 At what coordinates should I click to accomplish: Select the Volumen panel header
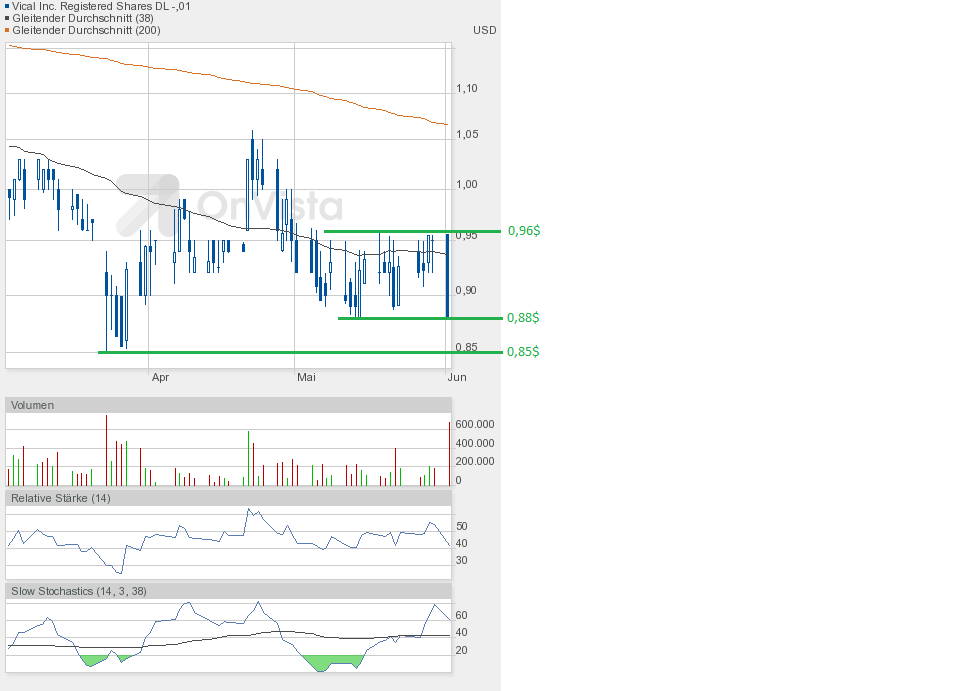coord(33,405)
